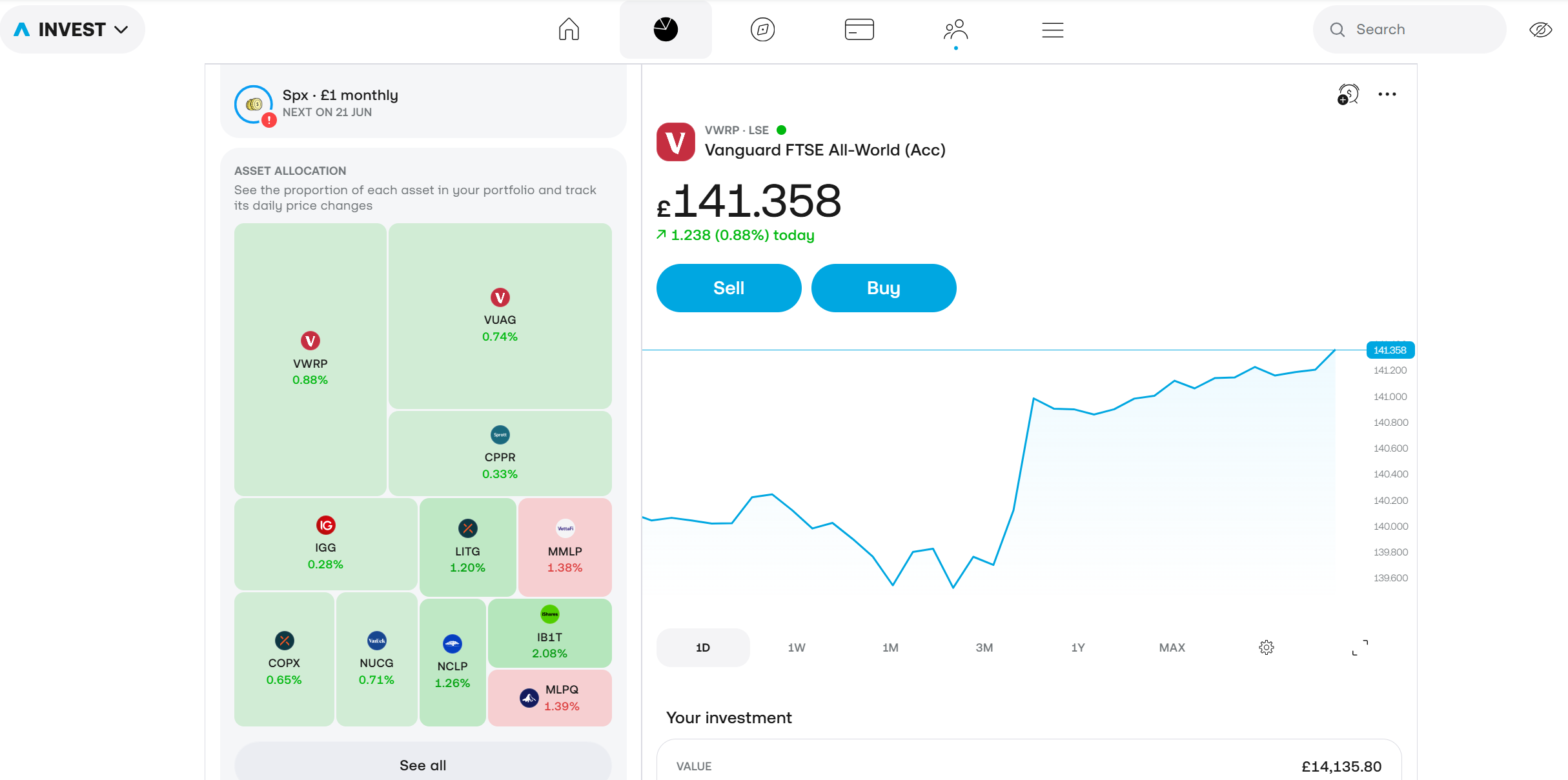Click the £14,135.80 investment value

point(1341,766)
